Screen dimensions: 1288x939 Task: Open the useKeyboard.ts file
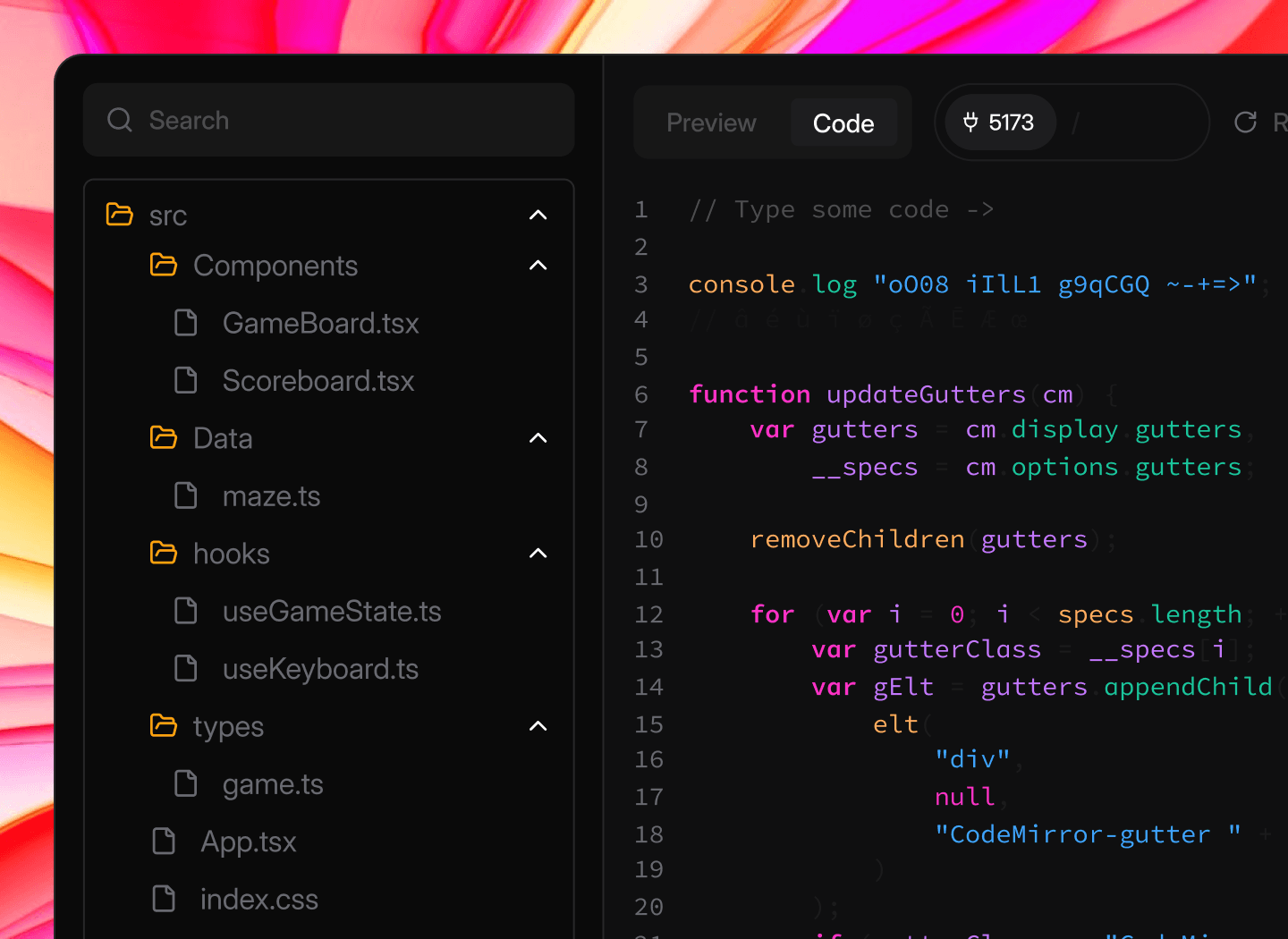tap(320, 669)
